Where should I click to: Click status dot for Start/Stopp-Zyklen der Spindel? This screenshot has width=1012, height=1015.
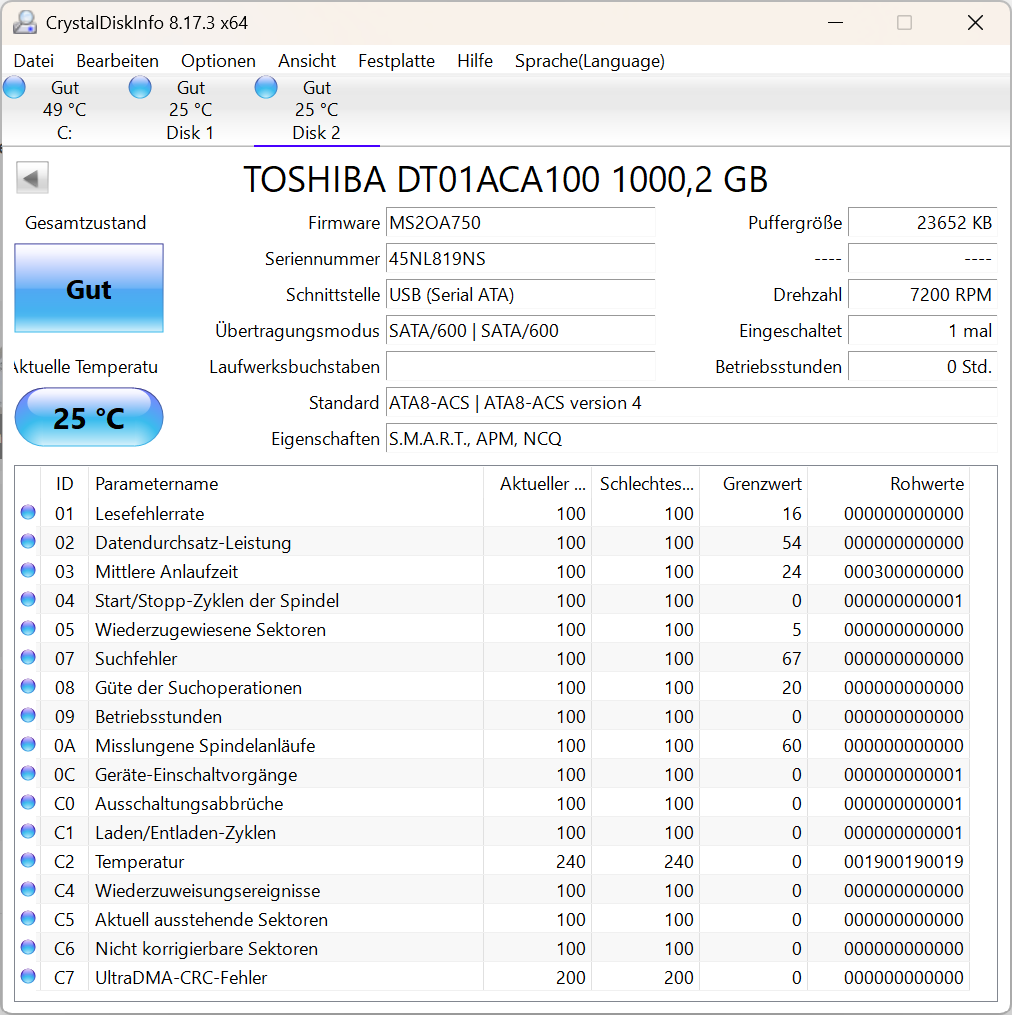pos(28,599)
